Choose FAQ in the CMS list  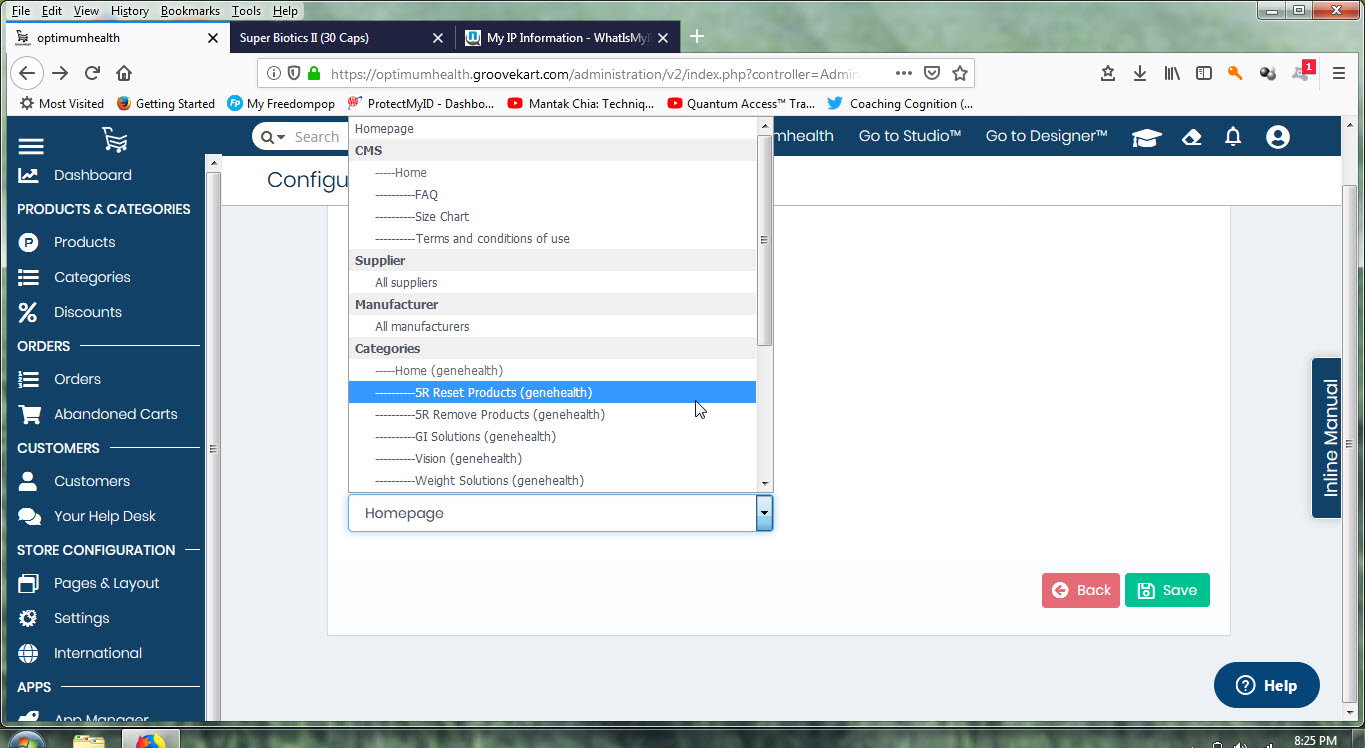552,194
